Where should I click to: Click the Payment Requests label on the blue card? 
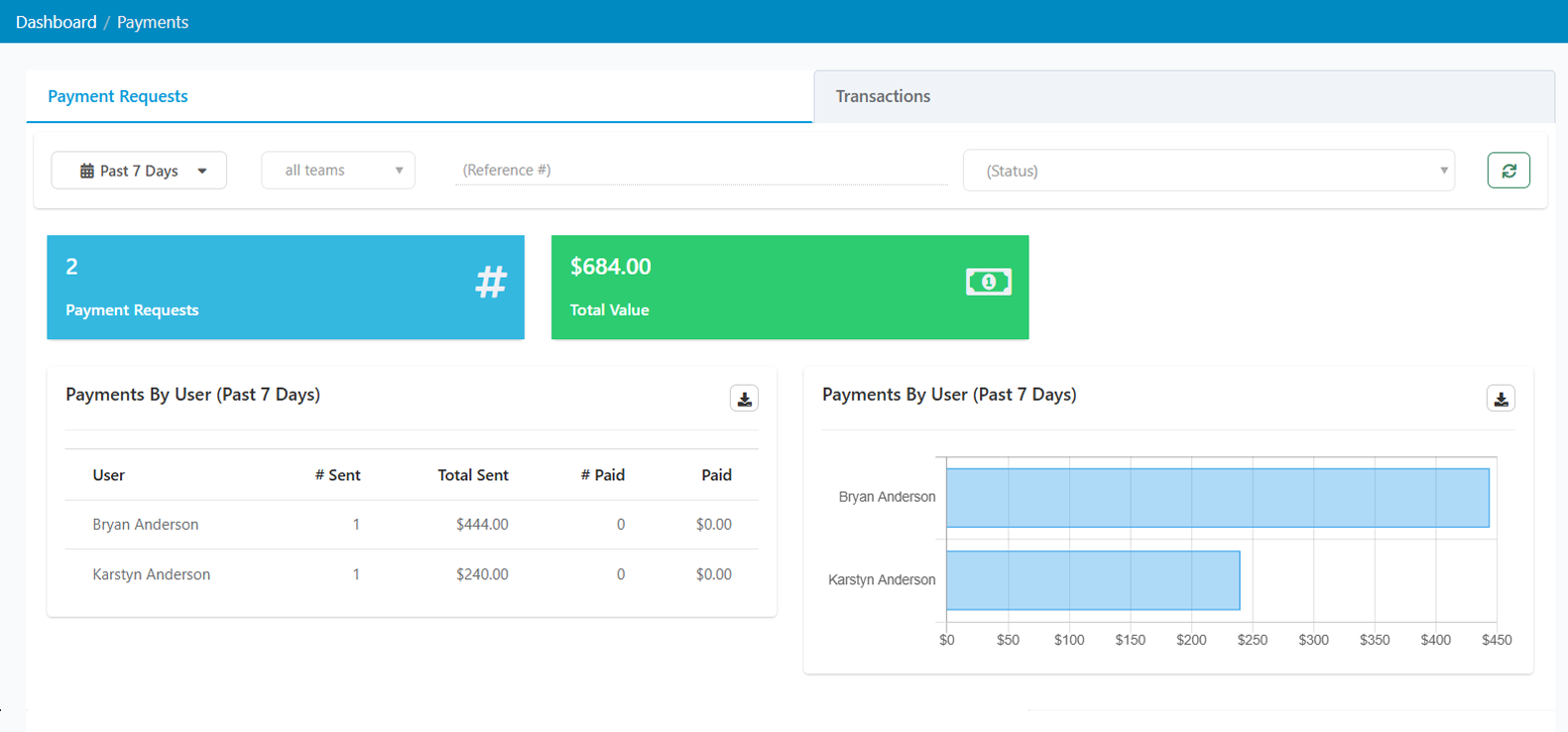tap(132, 310)
